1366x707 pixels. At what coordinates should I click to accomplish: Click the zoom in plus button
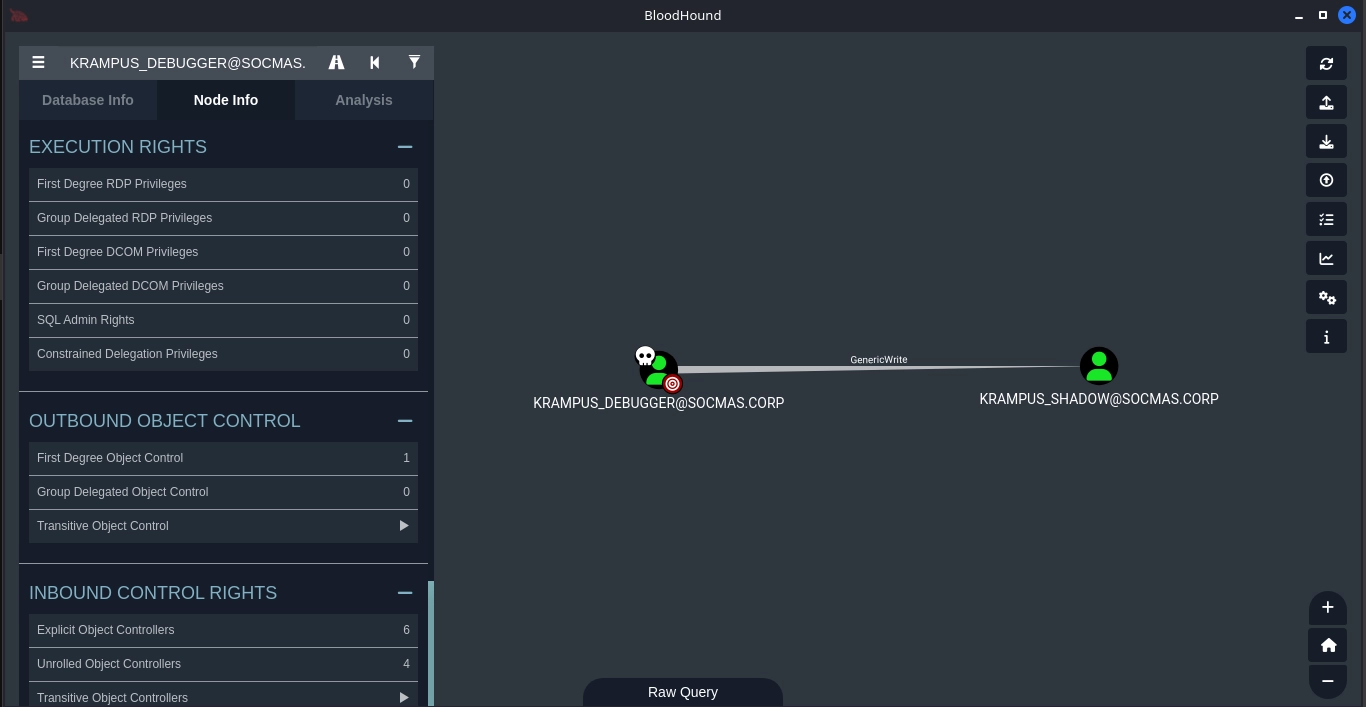(x=1327, y=607)
